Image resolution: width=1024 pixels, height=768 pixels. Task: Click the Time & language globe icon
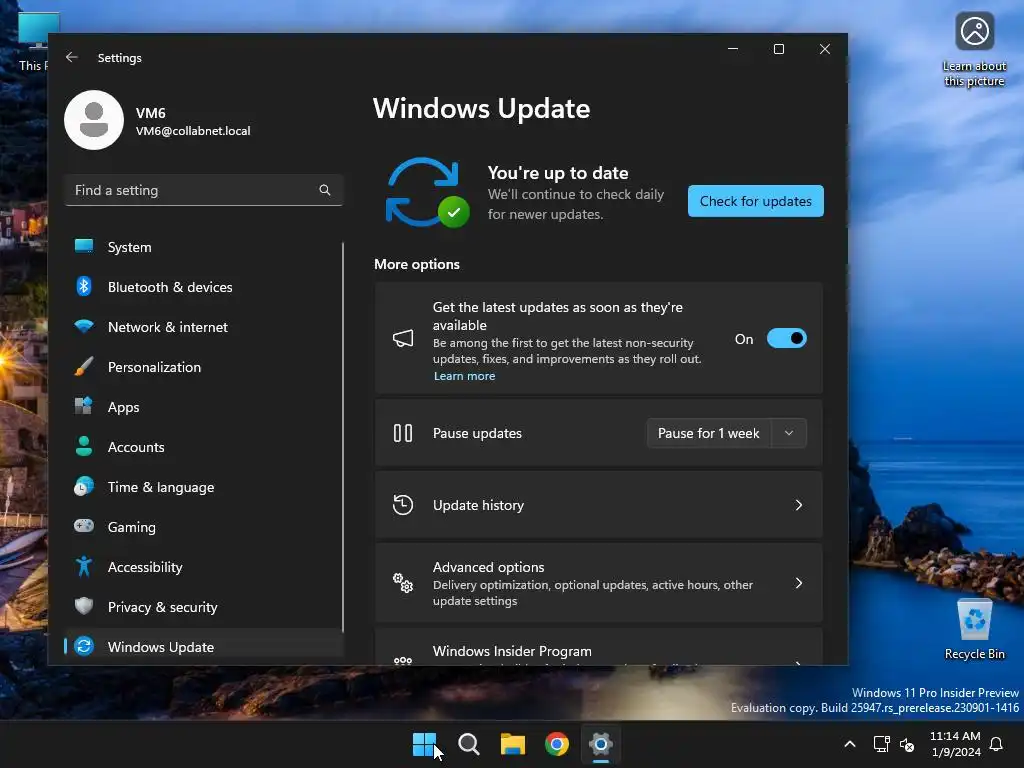[84, 487]
